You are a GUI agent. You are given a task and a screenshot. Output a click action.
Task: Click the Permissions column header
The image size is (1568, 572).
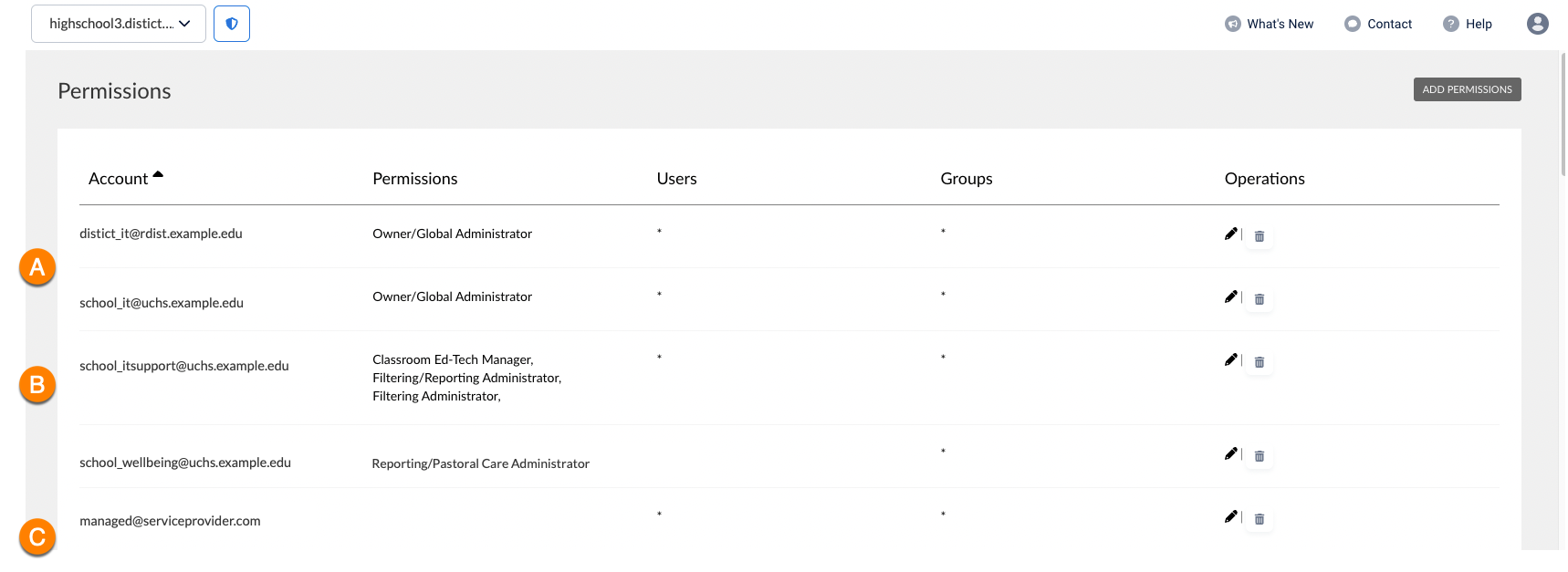click(x=415, y=179)
